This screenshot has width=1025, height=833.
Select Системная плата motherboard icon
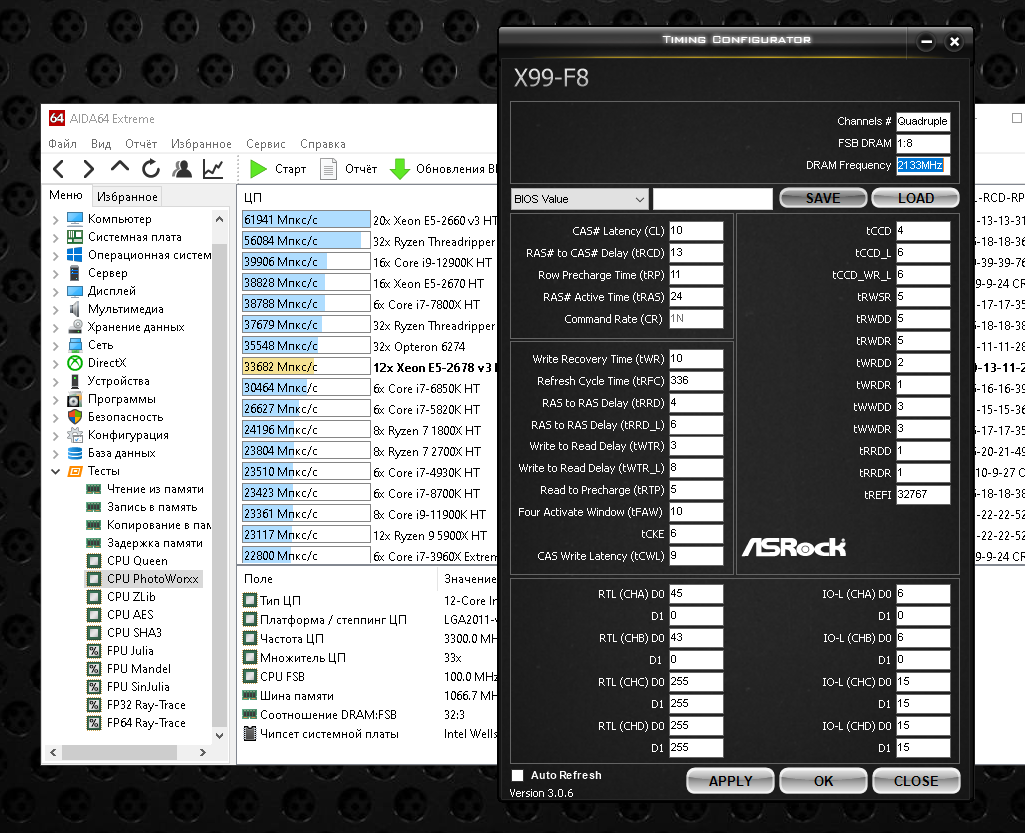pos(75,237)
